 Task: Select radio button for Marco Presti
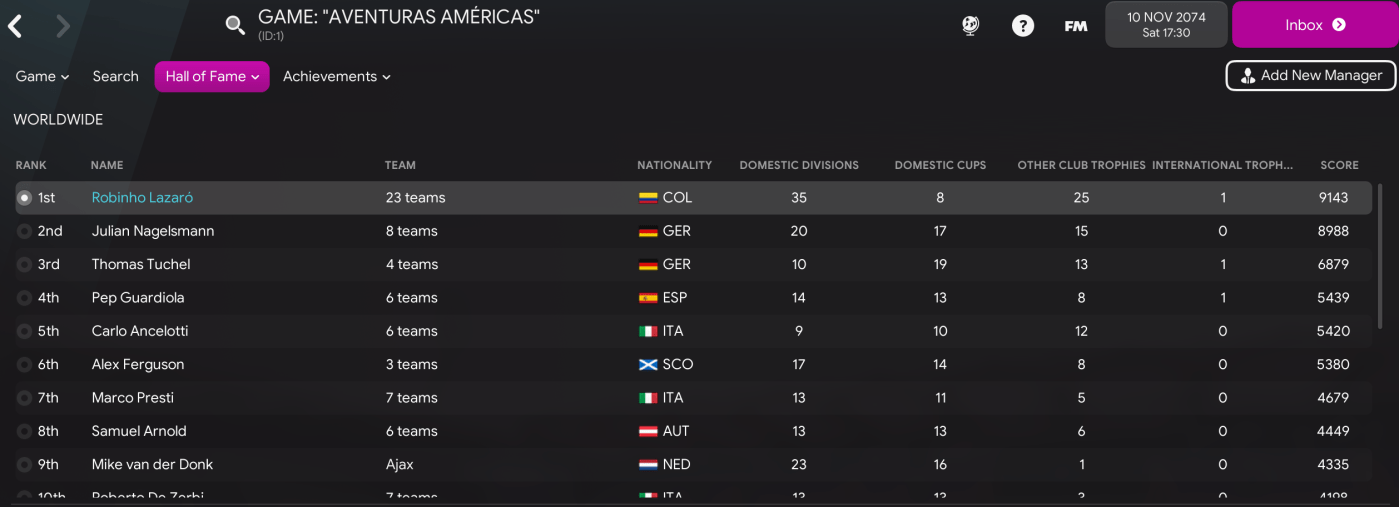25,398
